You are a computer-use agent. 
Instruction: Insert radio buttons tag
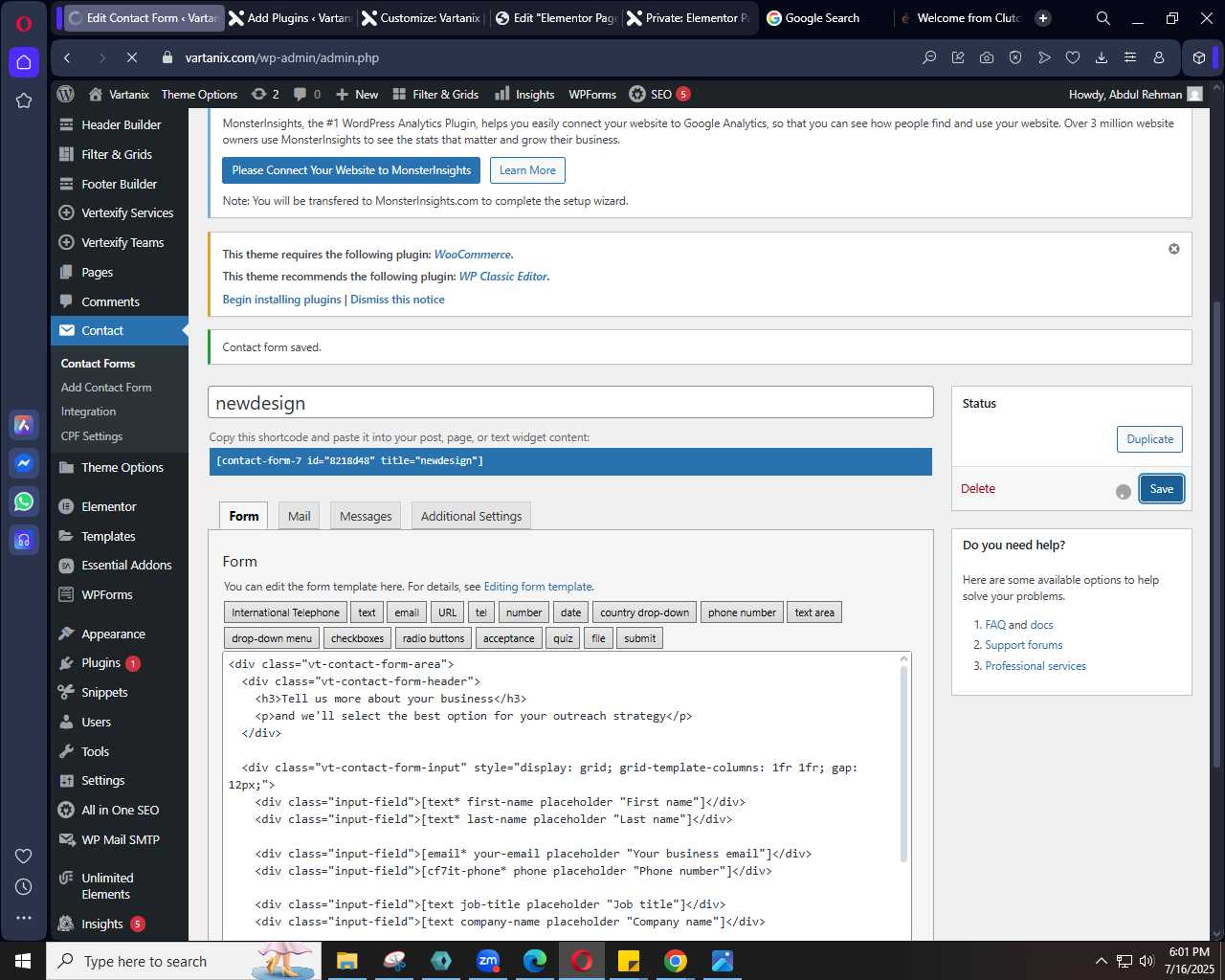coord(433,638)
